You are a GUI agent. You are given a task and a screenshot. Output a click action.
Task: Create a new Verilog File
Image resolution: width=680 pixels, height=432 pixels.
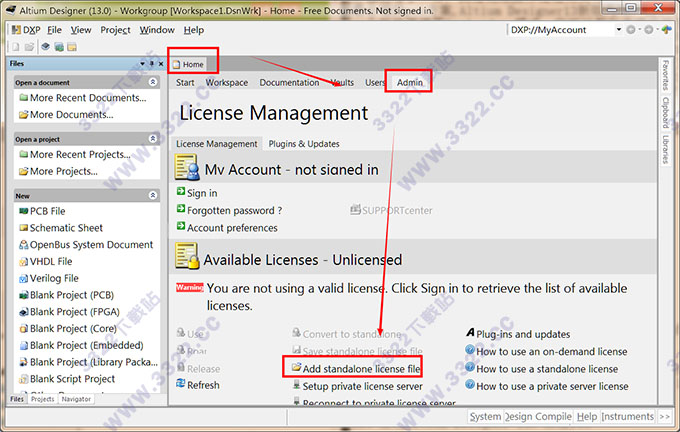coord(49,278)
